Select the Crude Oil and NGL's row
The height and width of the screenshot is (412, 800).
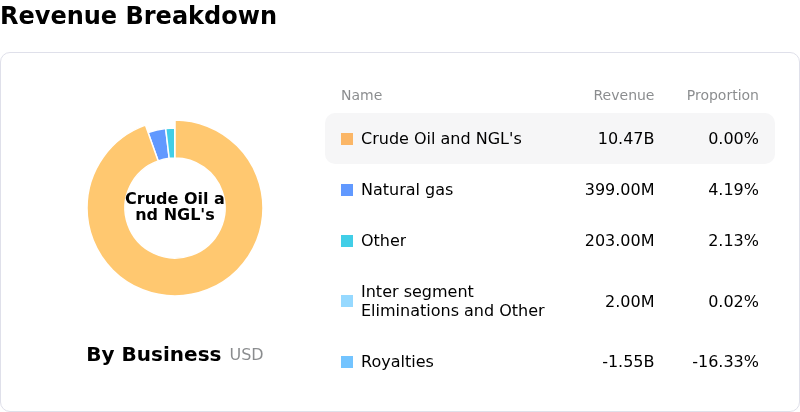pyautogui.click(x=549, y=139)
